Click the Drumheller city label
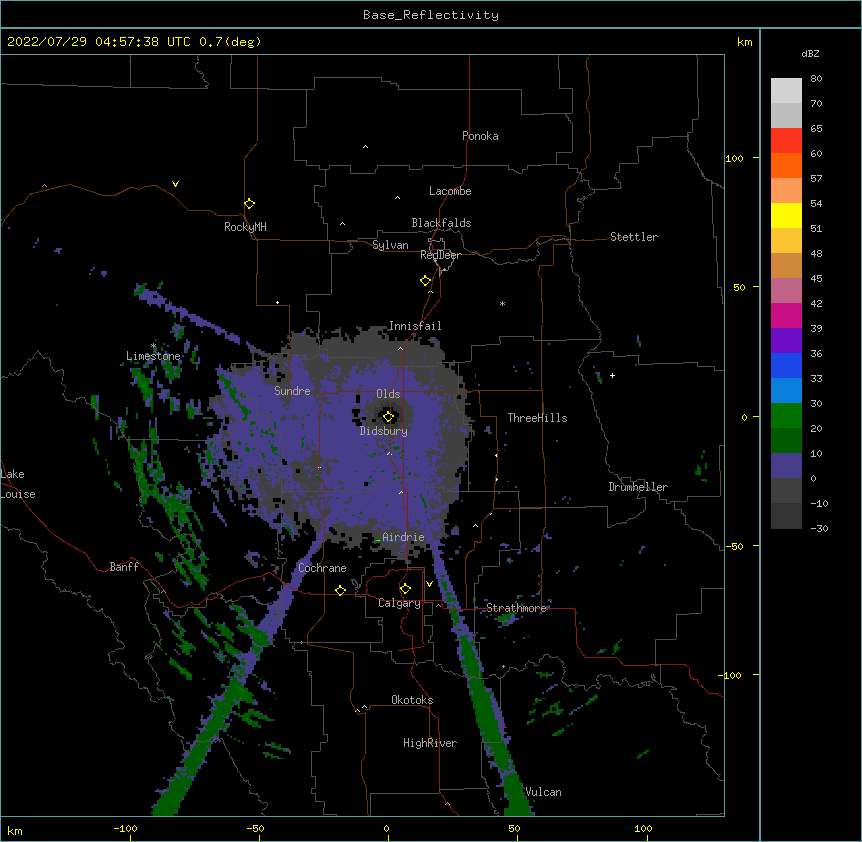 coord(638,487)
